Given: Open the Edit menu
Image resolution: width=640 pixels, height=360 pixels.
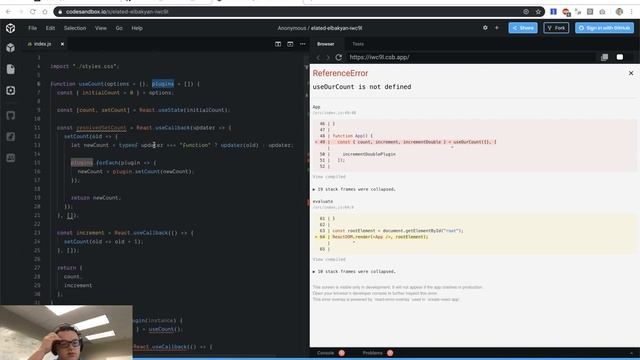Looking at the screenshot, I should (50, 28).
